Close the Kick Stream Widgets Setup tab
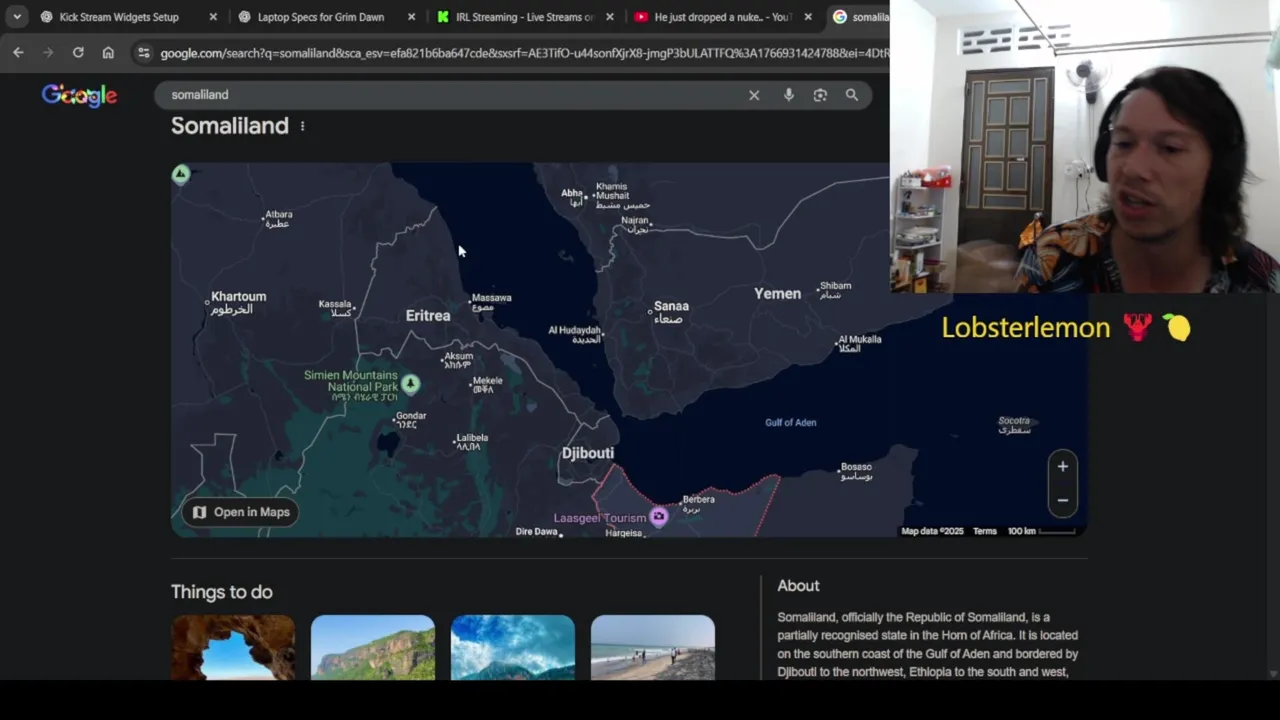The width and height of the screenshot is (1280, 720). [213, 17]
